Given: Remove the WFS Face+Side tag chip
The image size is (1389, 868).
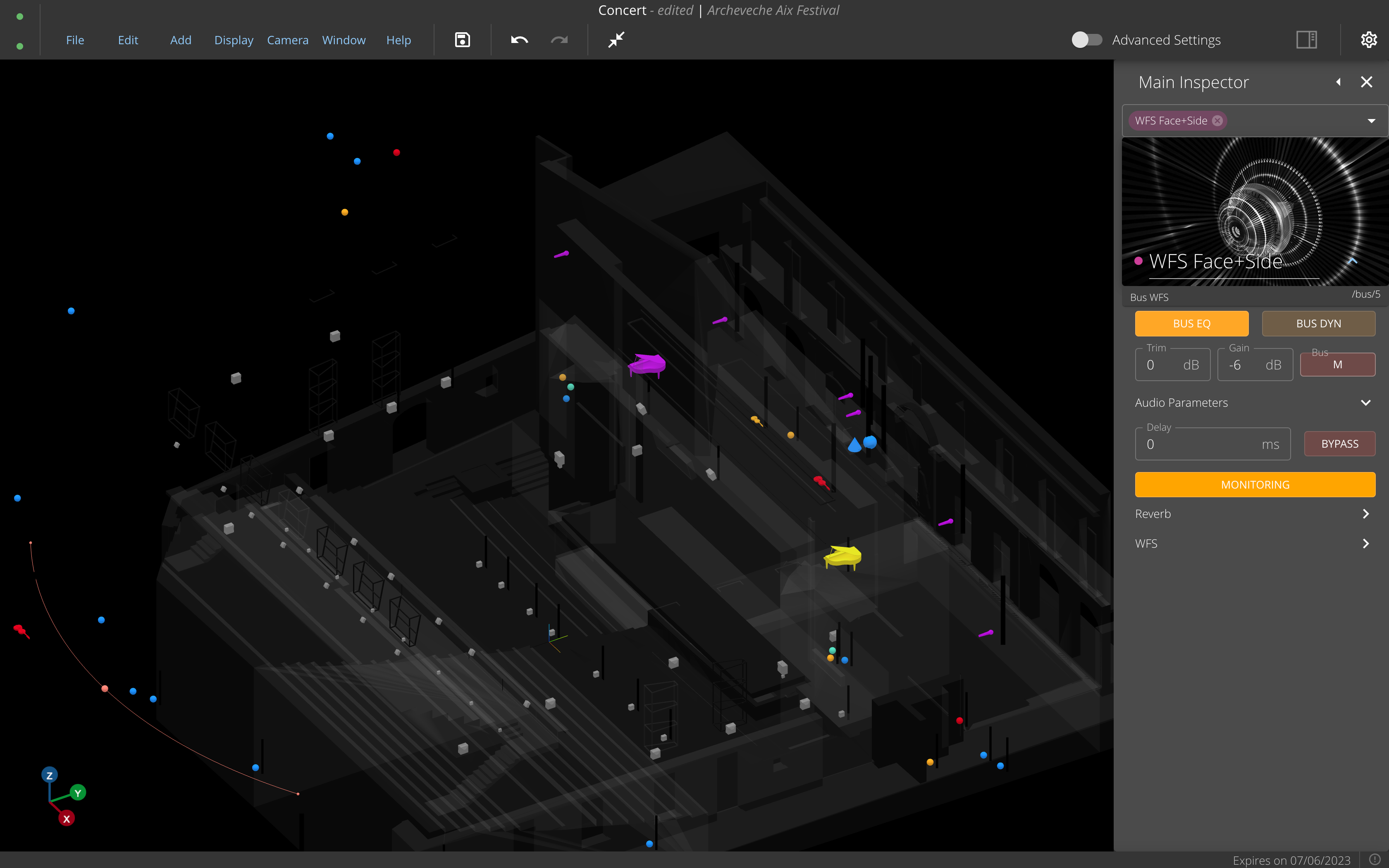Looking at the screenshot, I should (1217, 121).
